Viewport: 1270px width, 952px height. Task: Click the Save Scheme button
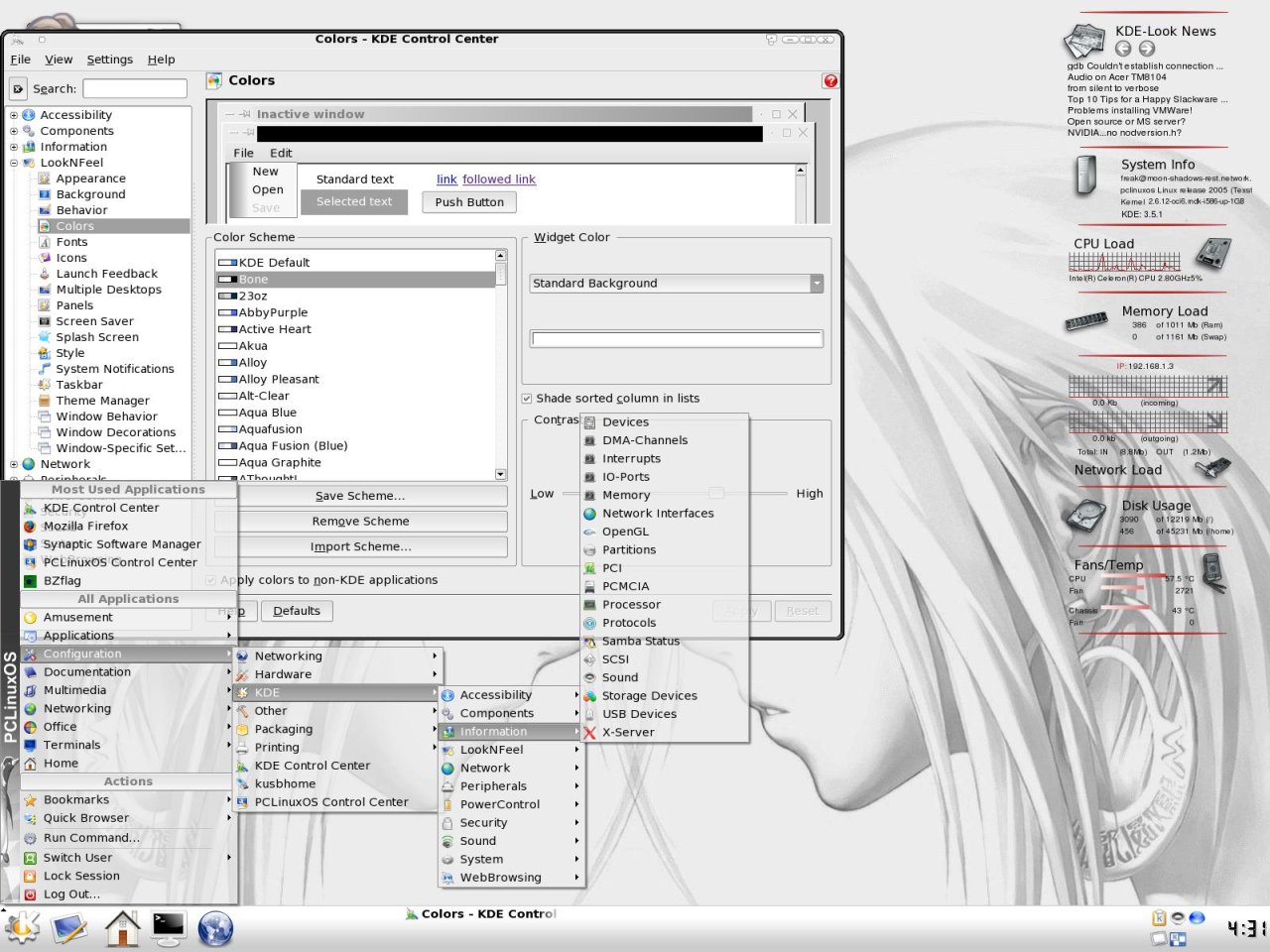point(360,496)
